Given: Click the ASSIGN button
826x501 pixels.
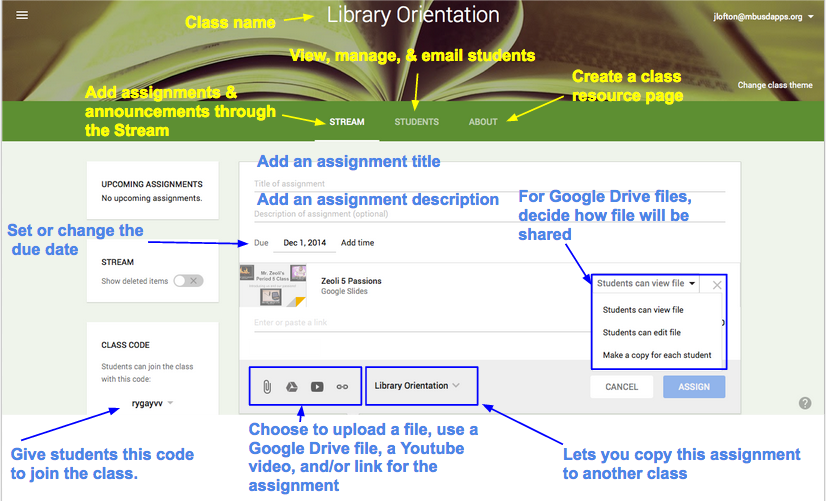Looking at the screenshot, I should pos(694,387).
